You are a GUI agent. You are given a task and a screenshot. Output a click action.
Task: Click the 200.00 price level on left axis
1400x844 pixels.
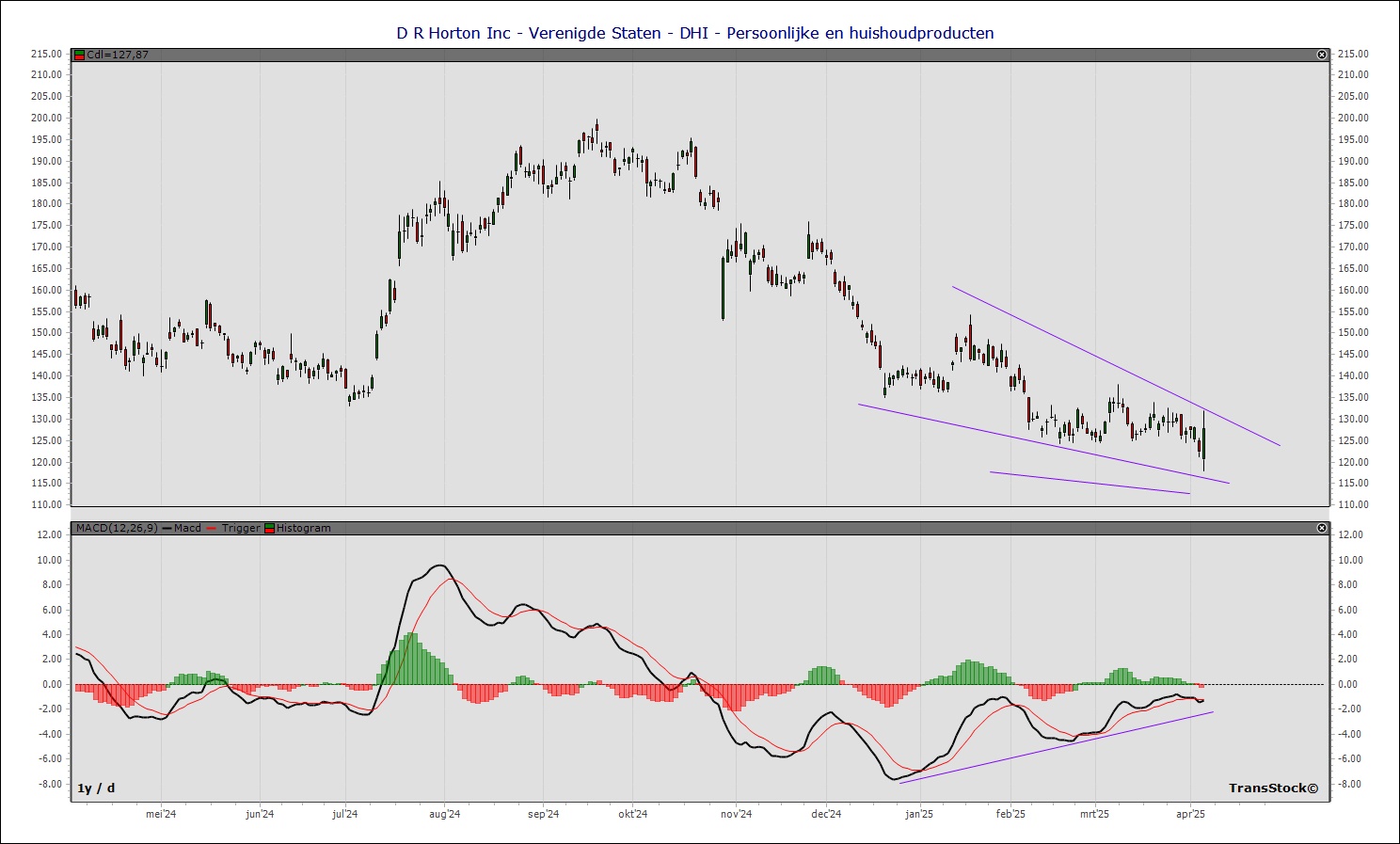pos(47,118)
